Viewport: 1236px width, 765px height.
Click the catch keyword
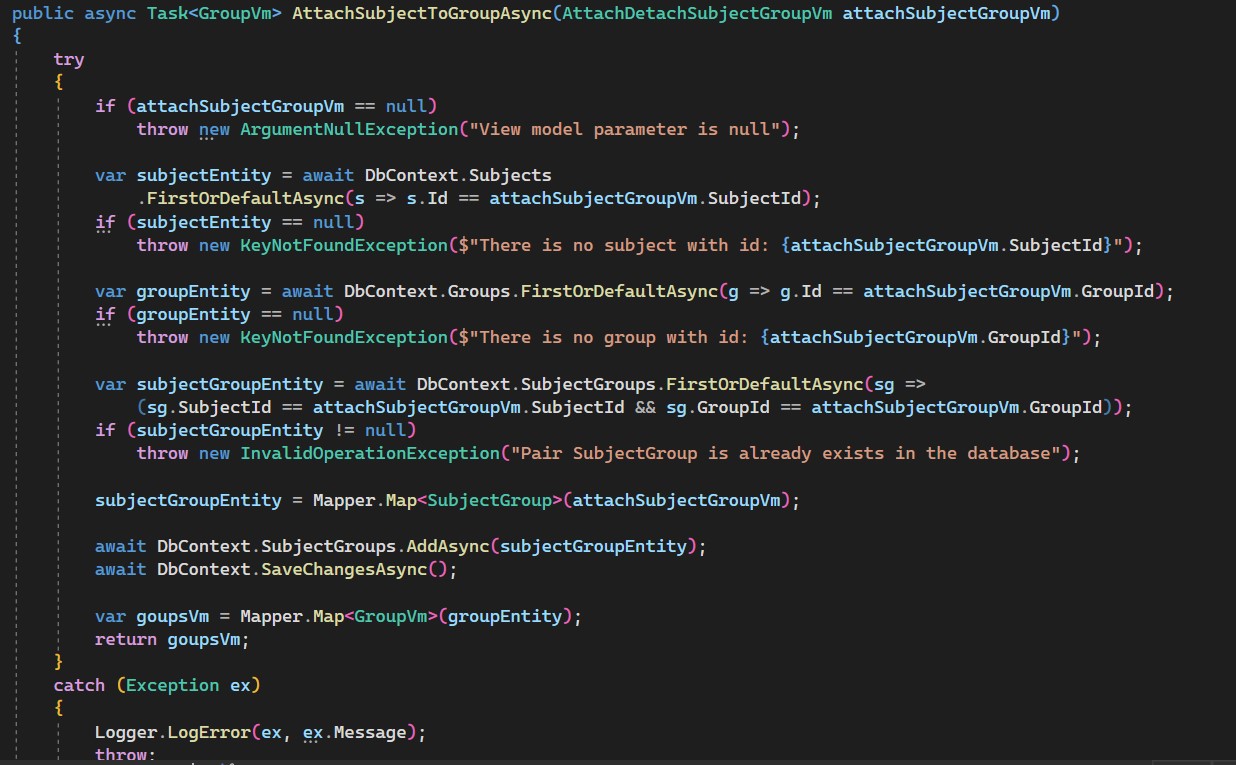[79, 685]
